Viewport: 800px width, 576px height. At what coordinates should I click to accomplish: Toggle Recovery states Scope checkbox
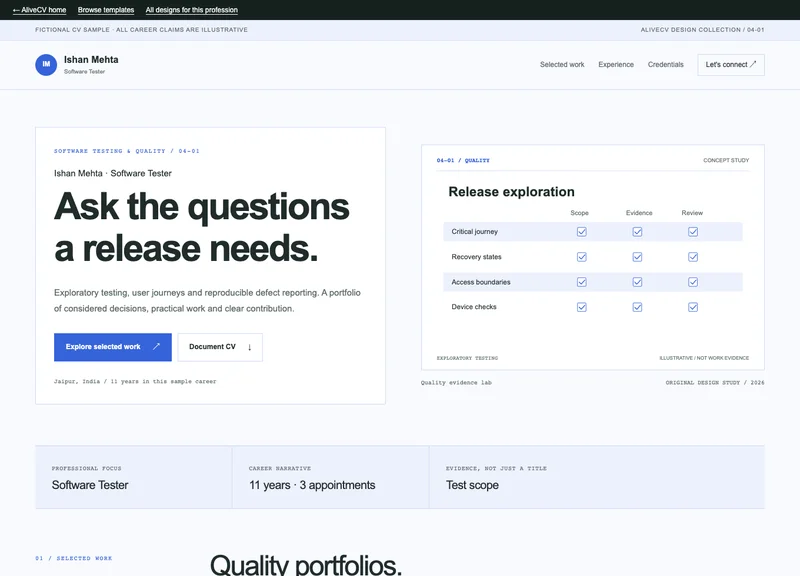coord(582,257)
